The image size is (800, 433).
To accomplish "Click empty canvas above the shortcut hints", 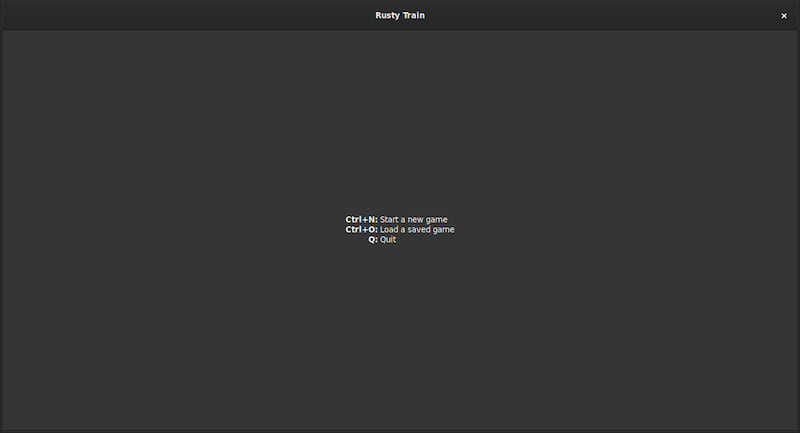I will (x=400, y=120).
